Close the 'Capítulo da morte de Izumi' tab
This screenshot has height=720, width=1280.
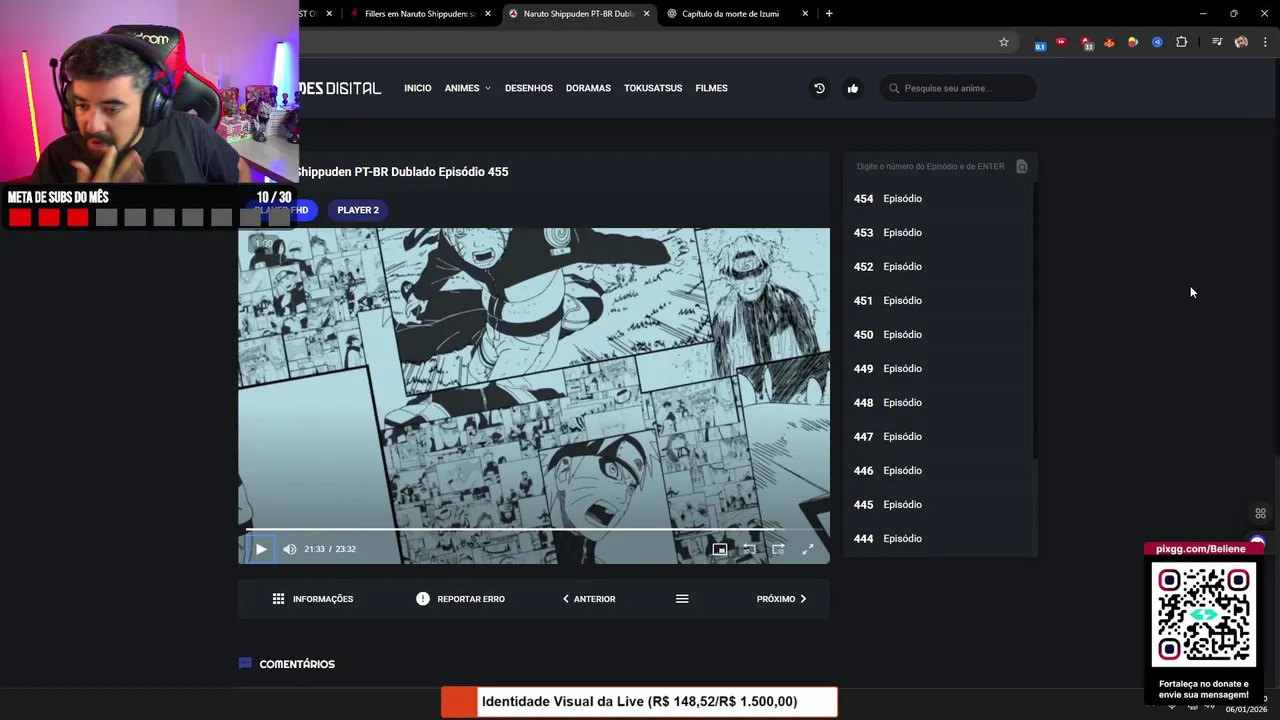tap(805, 14)
